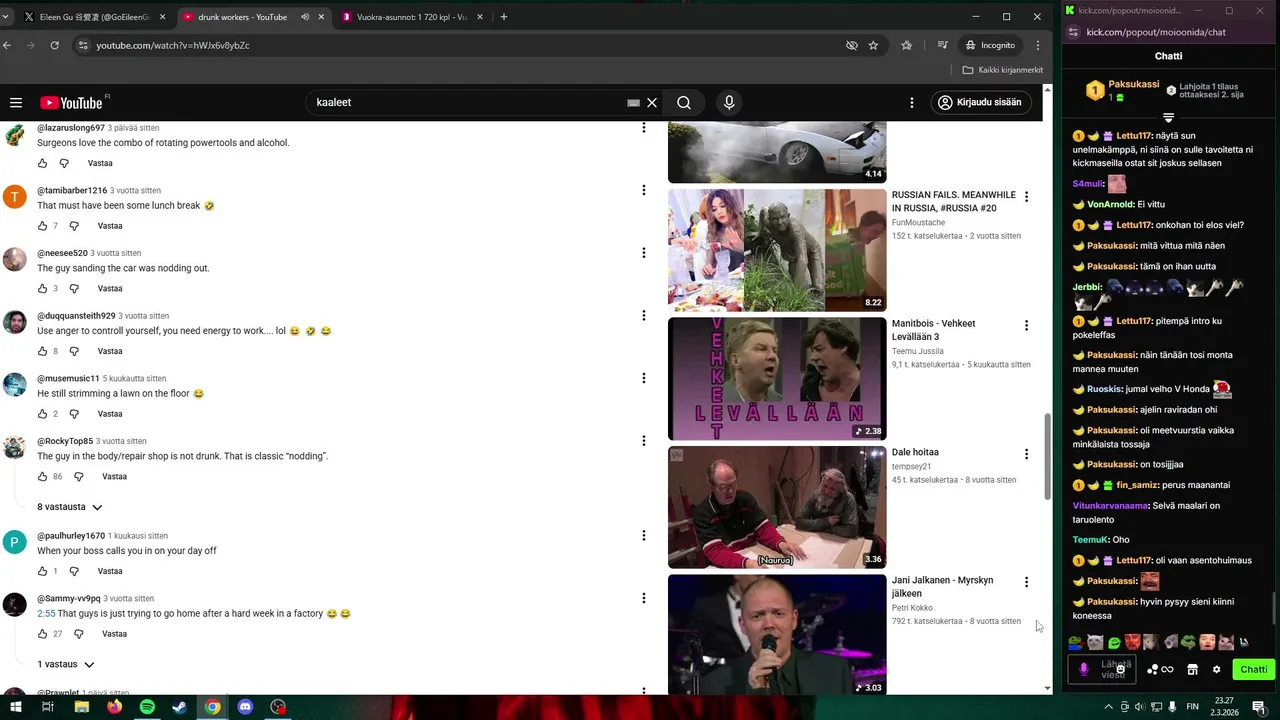This screenshot has height=720, width=1280.
Task: Open Spotify from the Windows taskbar
Action: pos(147,707)
